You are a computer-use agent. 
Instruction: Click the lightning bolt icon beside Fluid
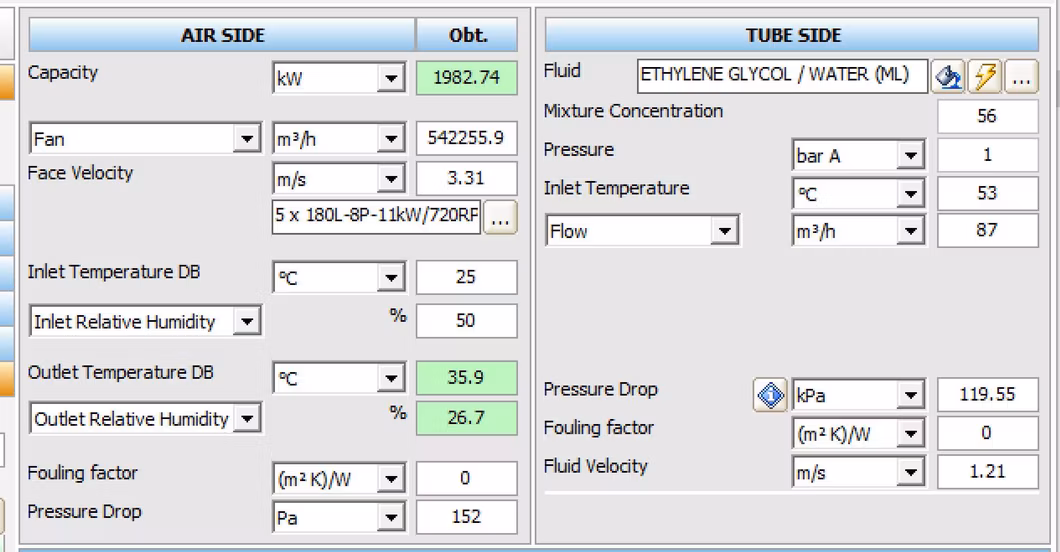[984, 77]
